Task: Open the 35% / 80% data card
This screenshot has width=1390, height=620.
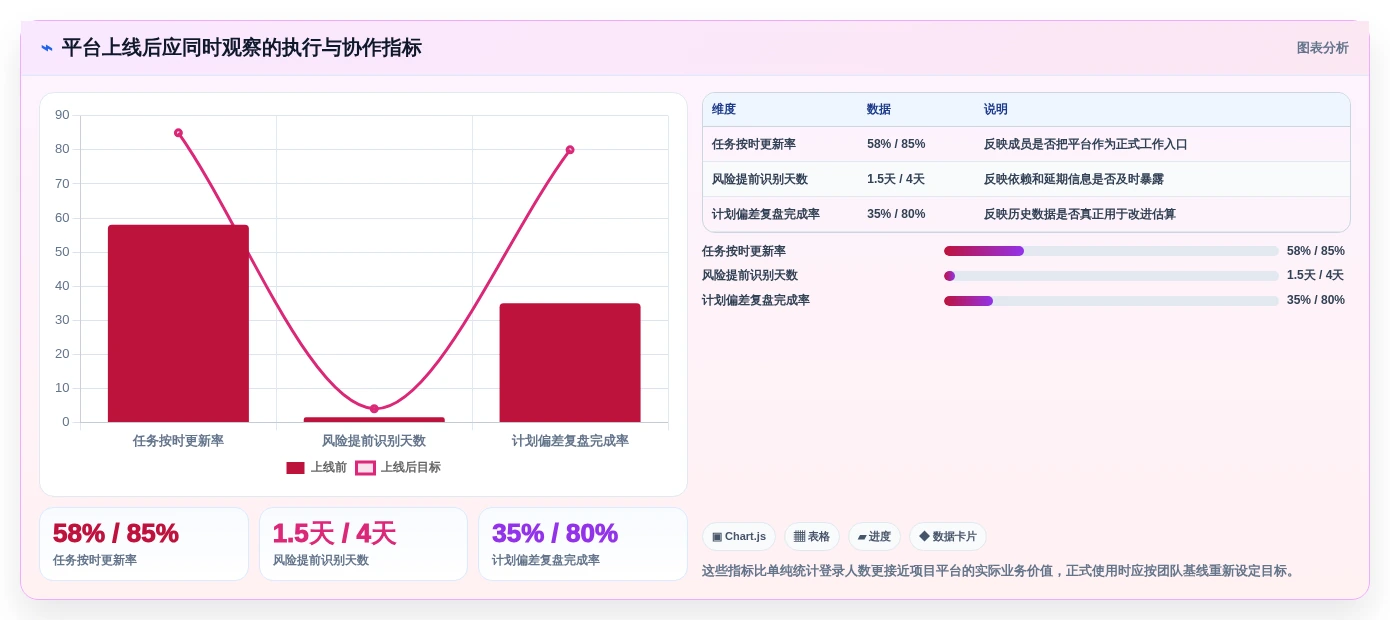Action: pyautogui.click(x=583, y=544)
